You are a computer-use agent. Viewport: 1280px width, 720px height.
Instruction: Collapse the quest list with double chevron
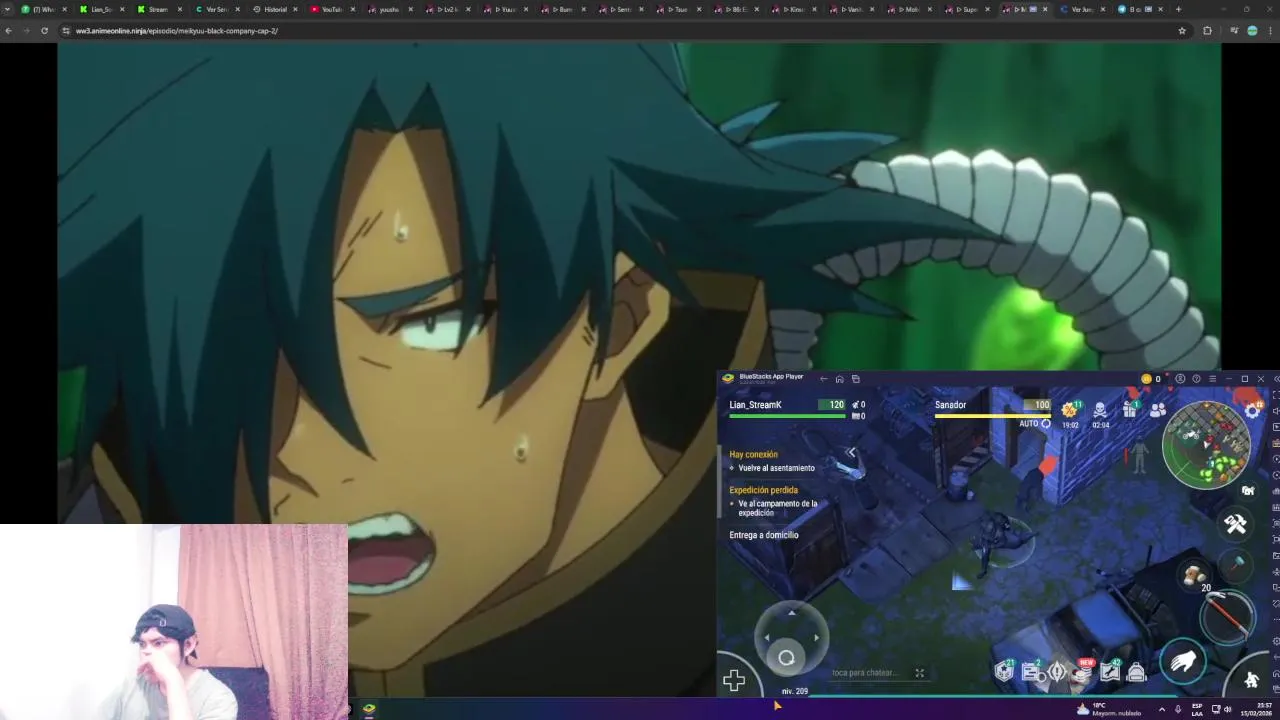click(x=851, y=453)
